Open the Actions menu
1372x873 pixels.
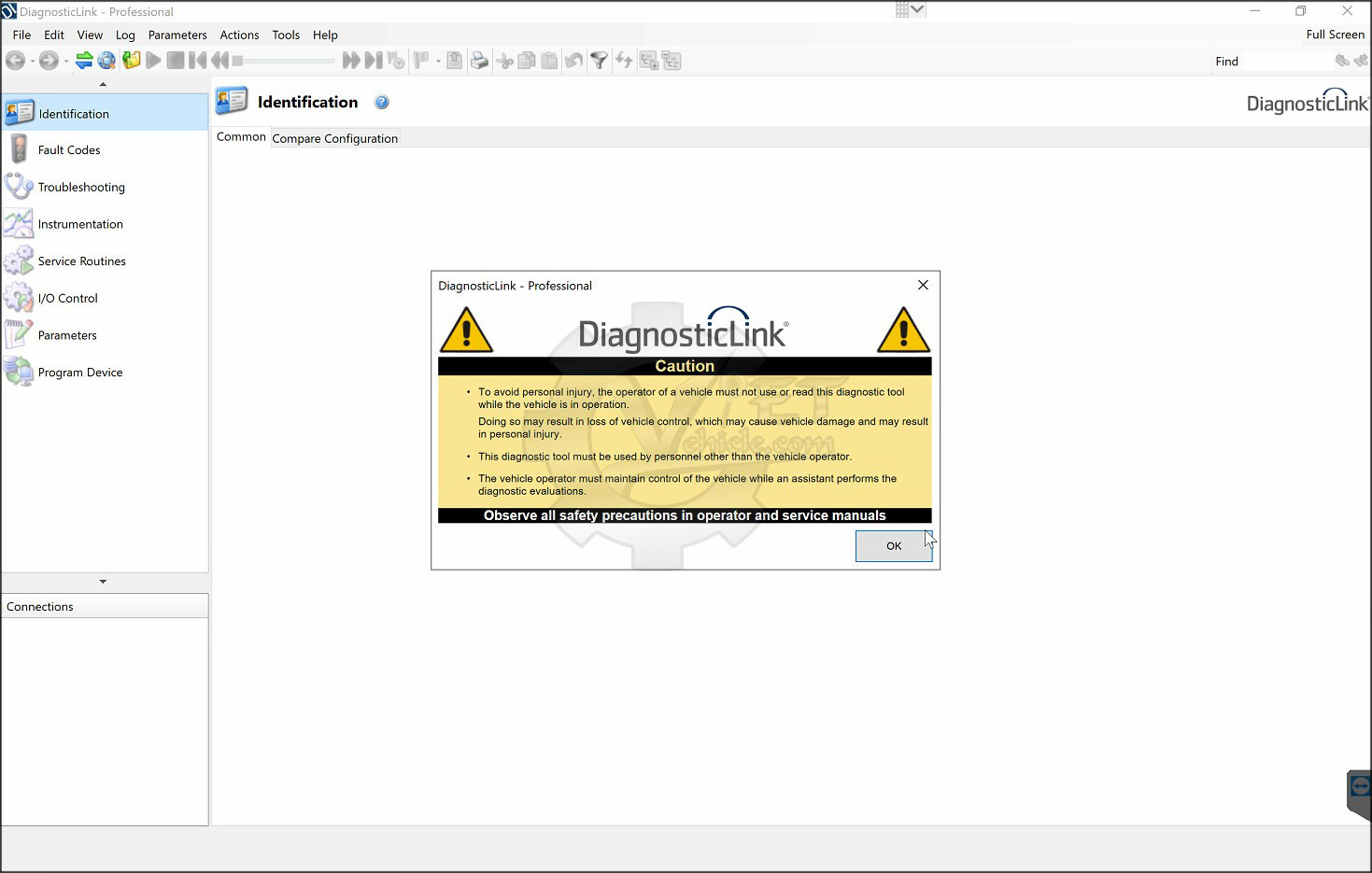tap(239, 35)
